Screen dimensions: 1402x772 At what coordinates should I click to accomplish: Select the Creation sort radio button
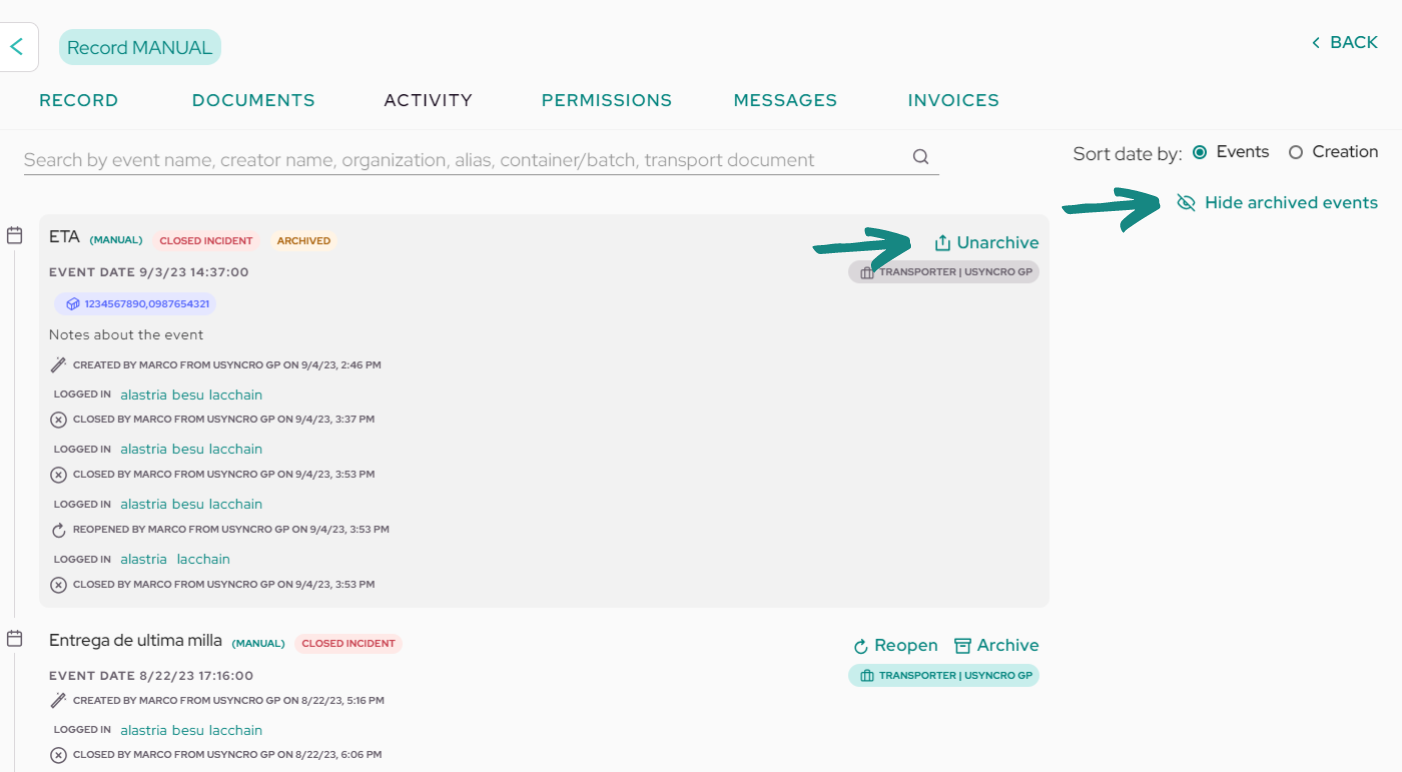coord(1296,152)
